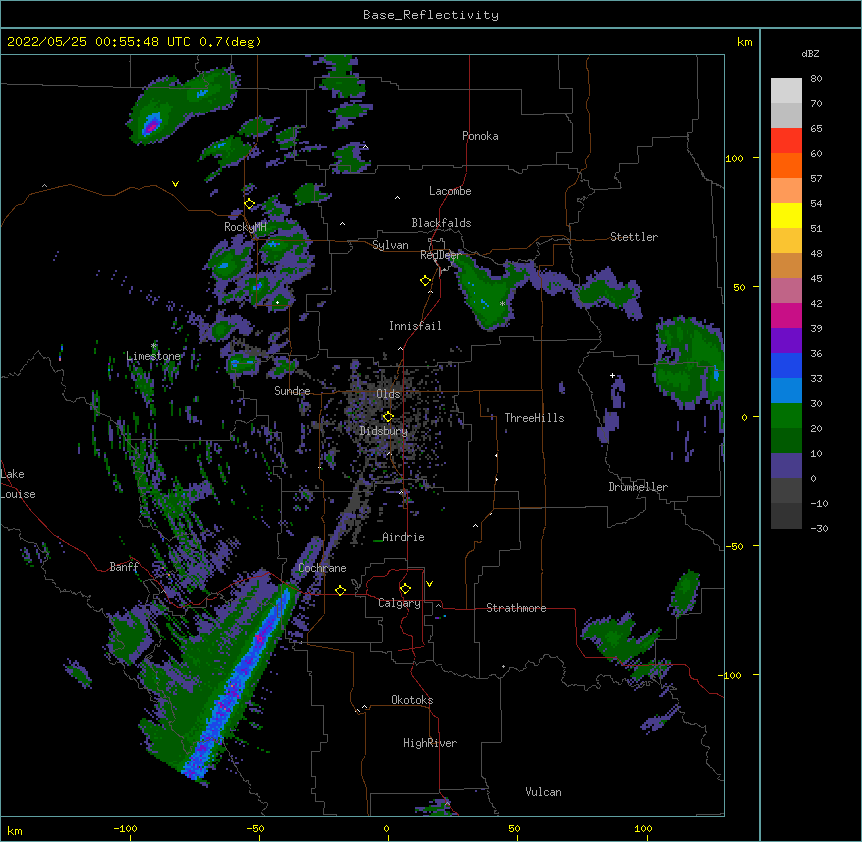The image size is (862, 842).
Task: Pick the purple 36–39 dBZ legend swatch
Action: tap(786, 341)
